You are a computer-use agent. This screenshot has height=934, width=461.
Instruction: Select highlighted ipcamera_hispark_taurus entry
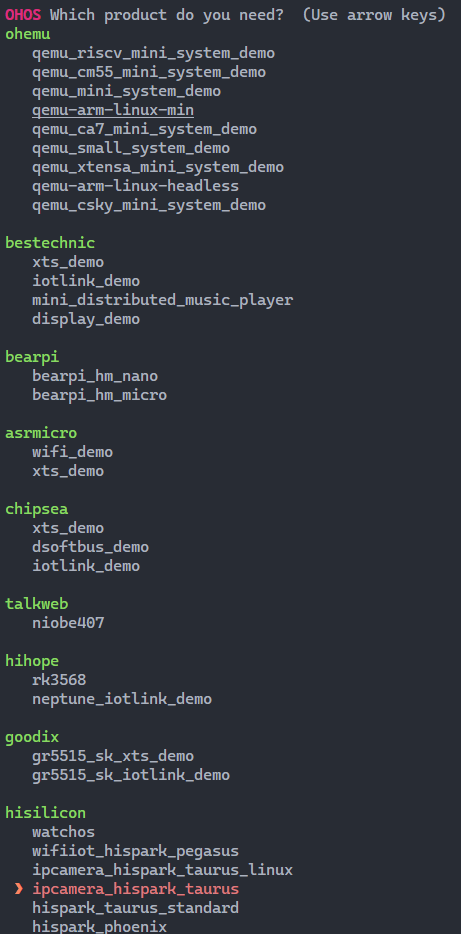[136, 889]
